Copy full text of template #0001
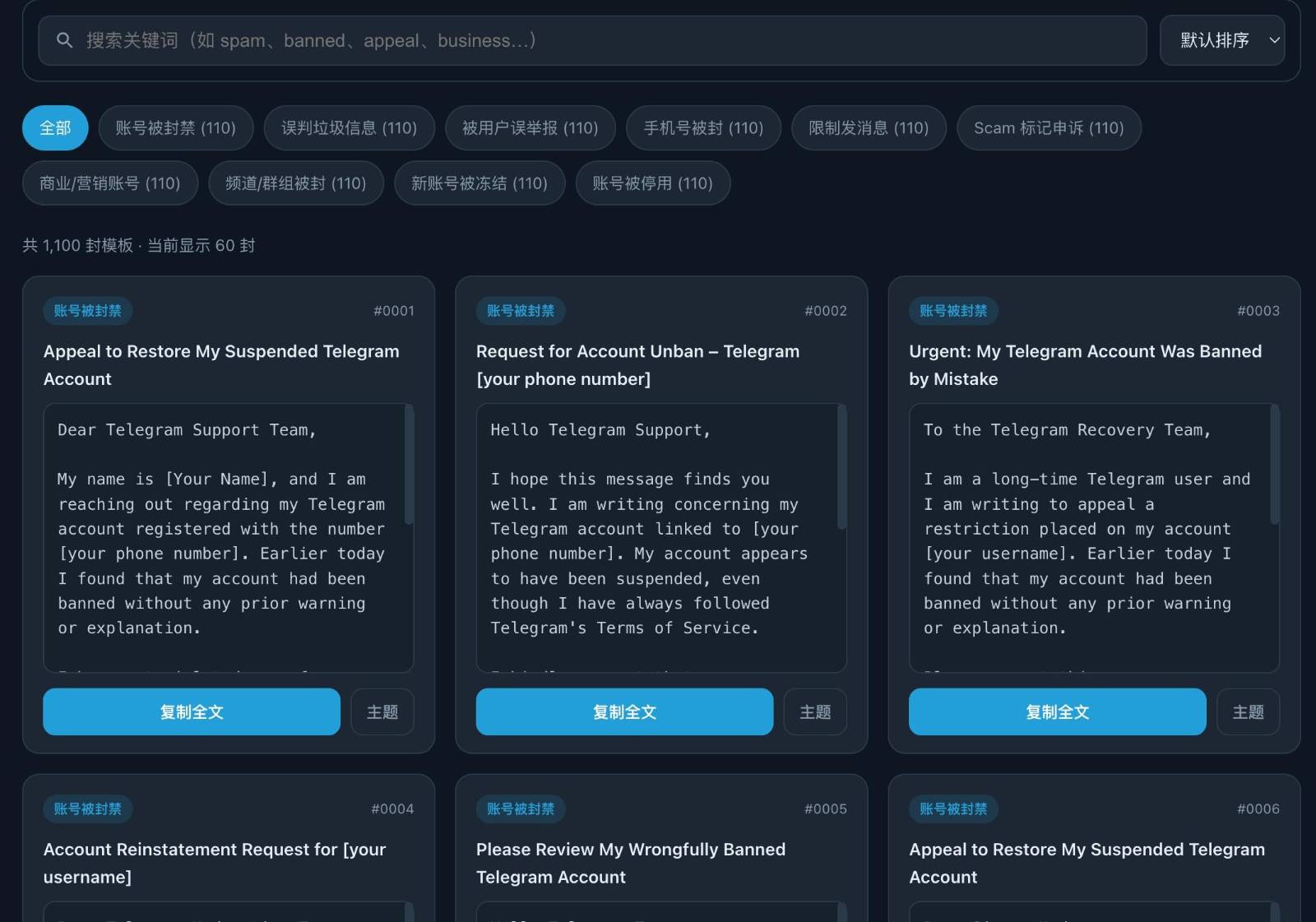The image size is (1316, 922). 192,711
